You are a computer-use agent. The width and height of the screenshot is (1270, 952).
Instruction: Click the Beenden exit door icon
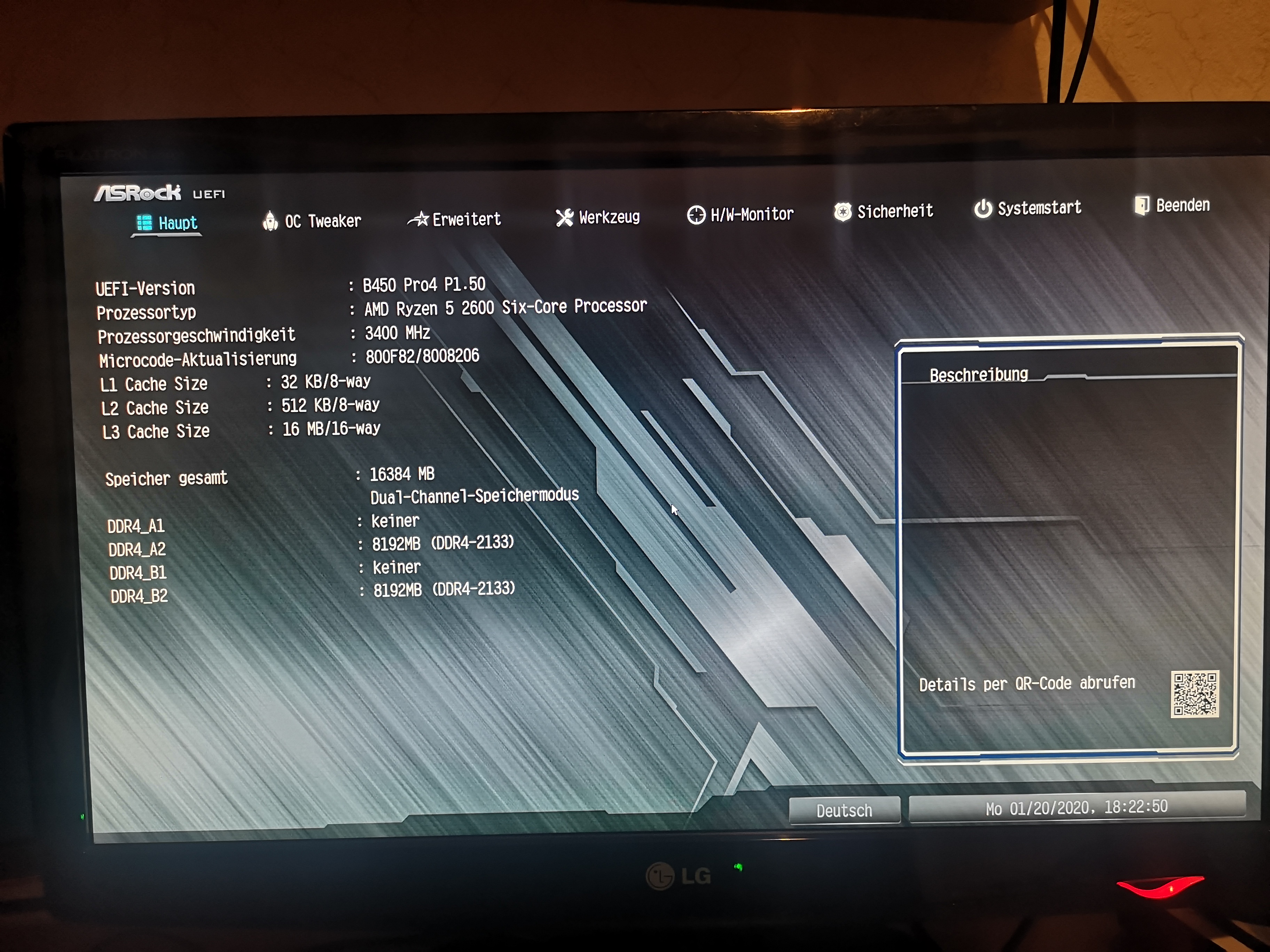[1142, 205]
